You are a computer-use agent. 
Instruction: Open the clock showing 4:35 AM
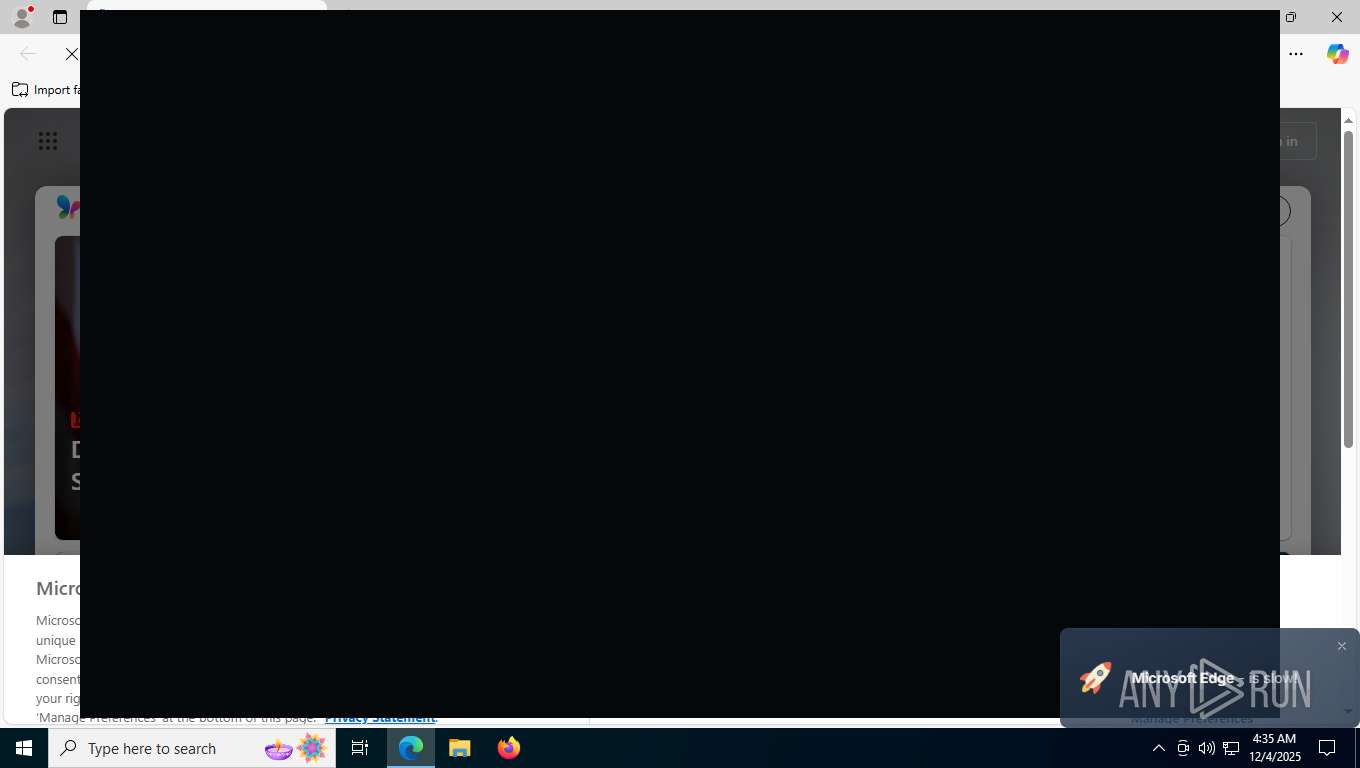[x=1275, y=748]
